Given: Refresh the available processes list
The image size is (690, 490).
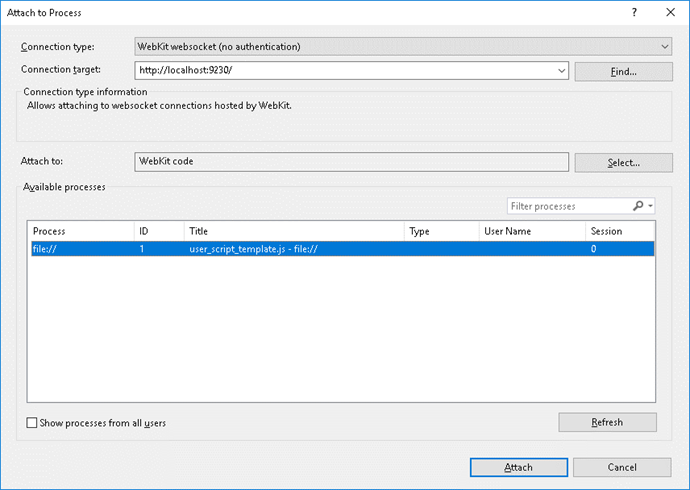Looking at the screenshot, I should coord(607,422).
